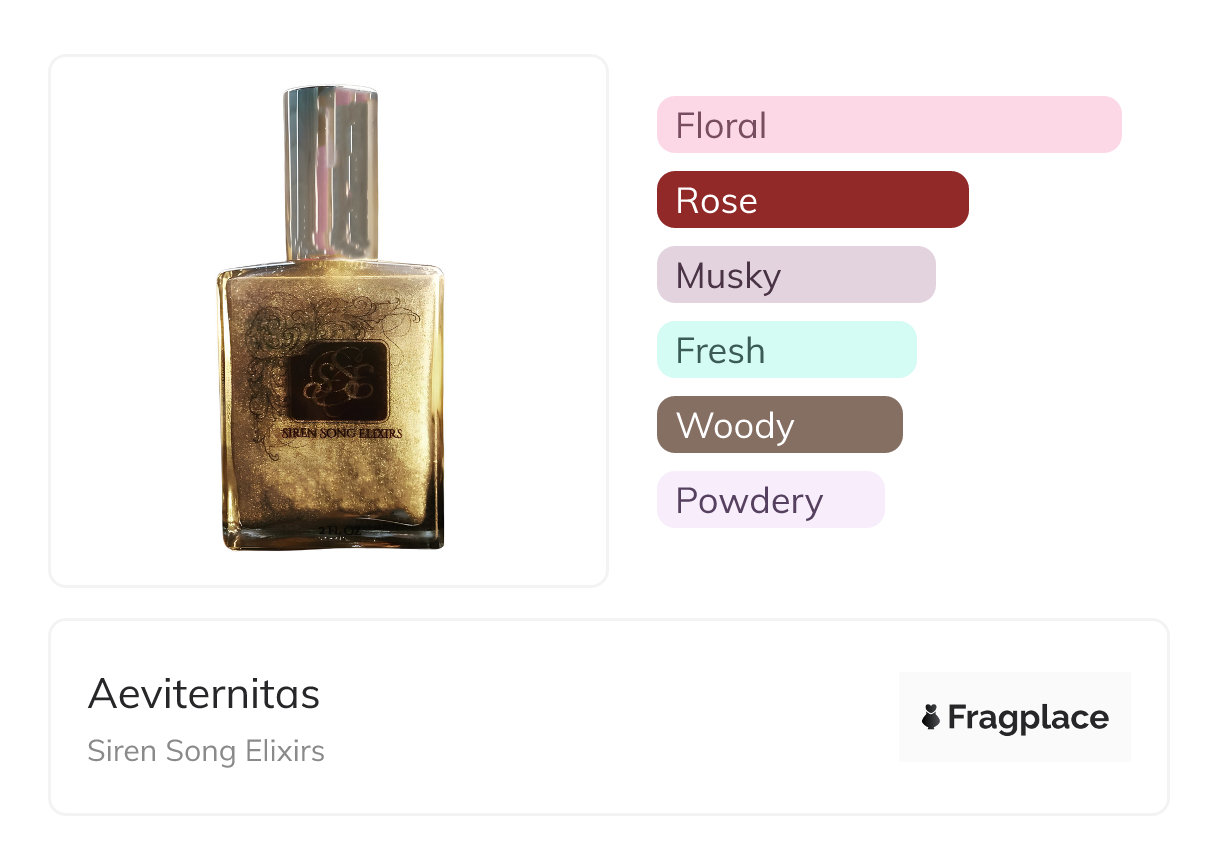Pick the mint green Fresh accord bar

[x=786, y=350]
